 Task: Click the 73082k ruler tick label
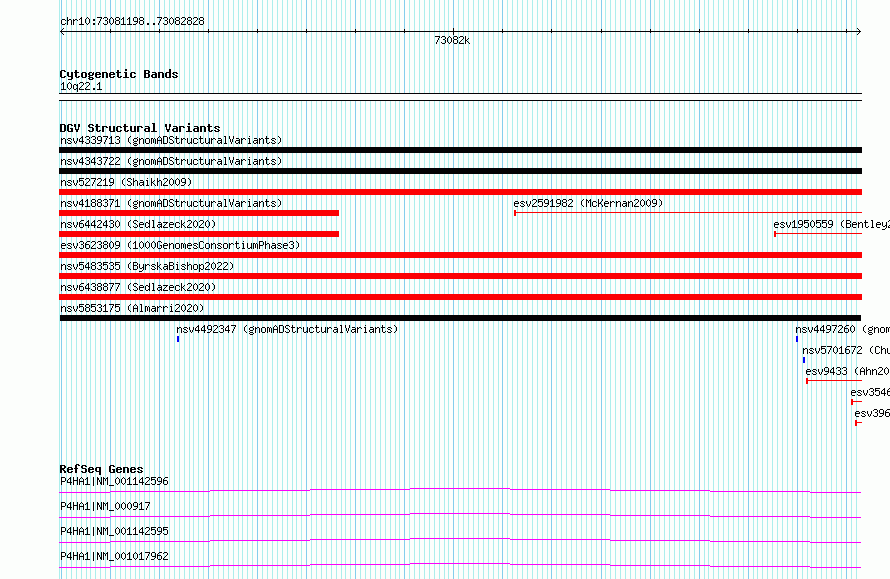[452, 40]
